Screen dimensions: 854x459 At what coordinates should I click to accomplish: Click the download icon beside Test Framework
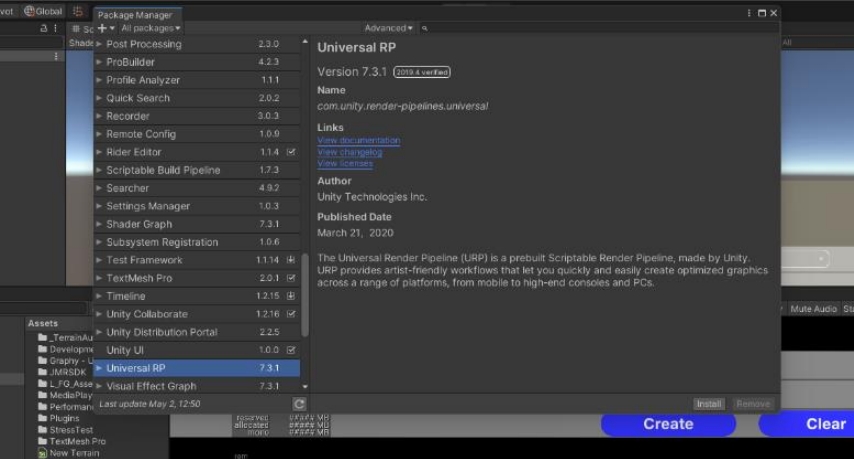coord(291,260)
